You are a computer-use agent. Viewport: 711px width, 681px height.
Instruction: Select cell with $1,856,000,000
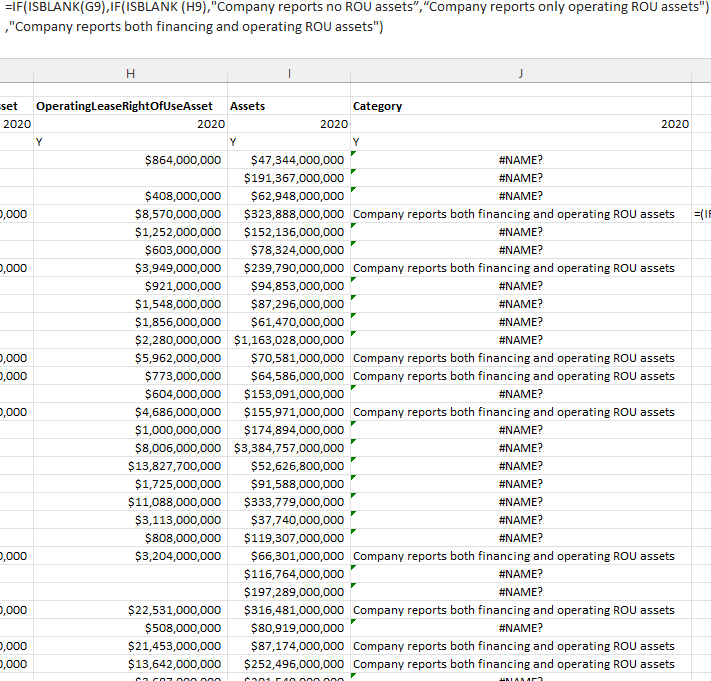131,322
